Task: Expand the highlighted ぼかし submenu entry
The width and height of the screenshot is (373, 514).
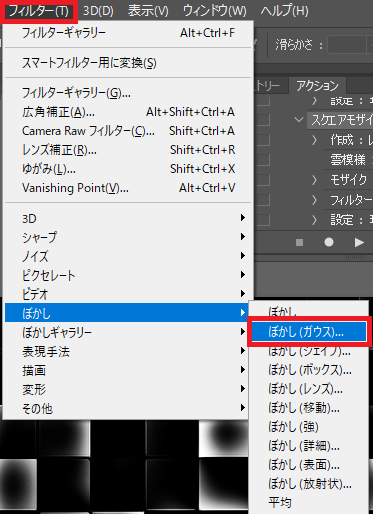Action: (128, 313)
